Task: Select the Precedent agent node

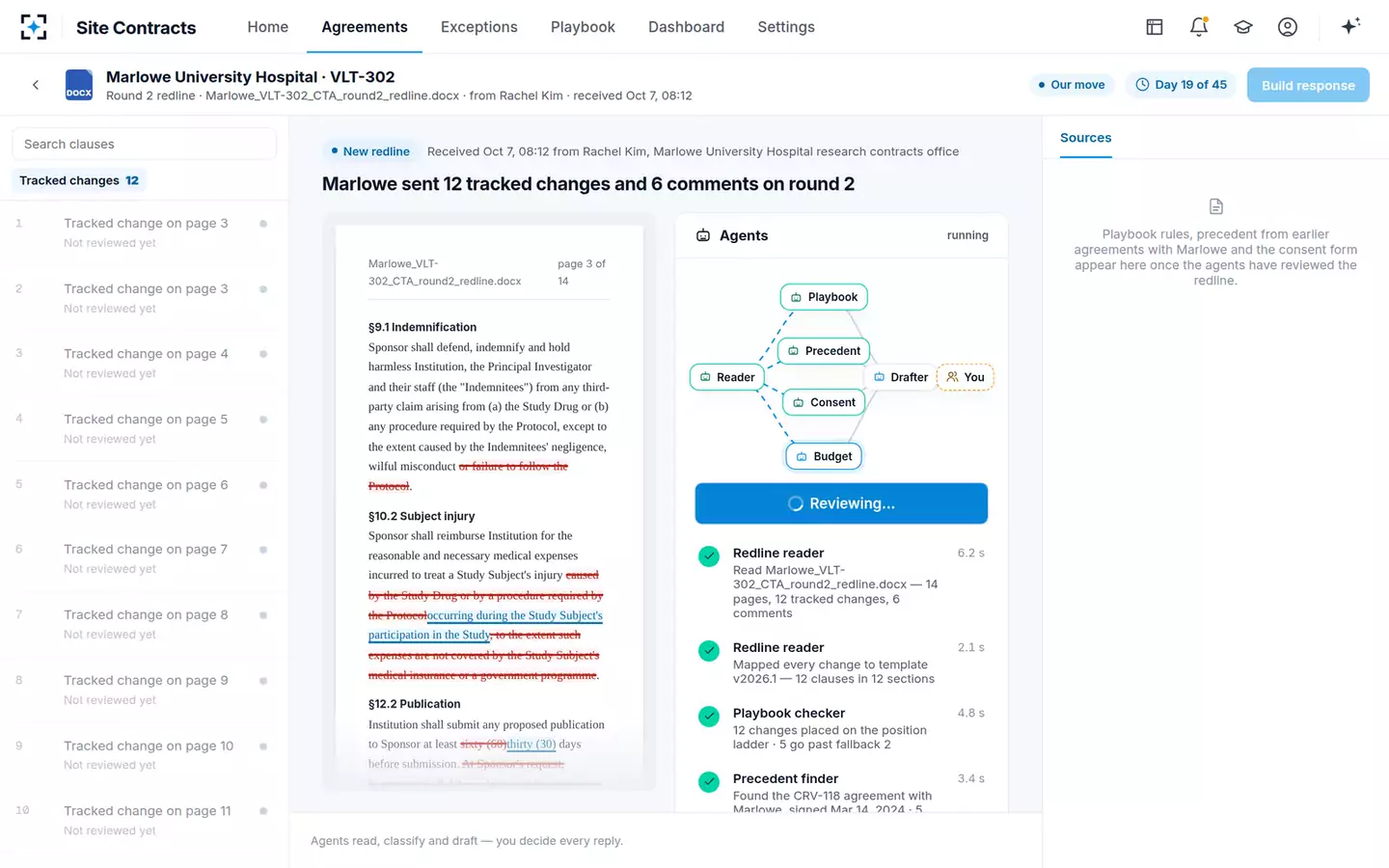Action: (x=824, y=351)
